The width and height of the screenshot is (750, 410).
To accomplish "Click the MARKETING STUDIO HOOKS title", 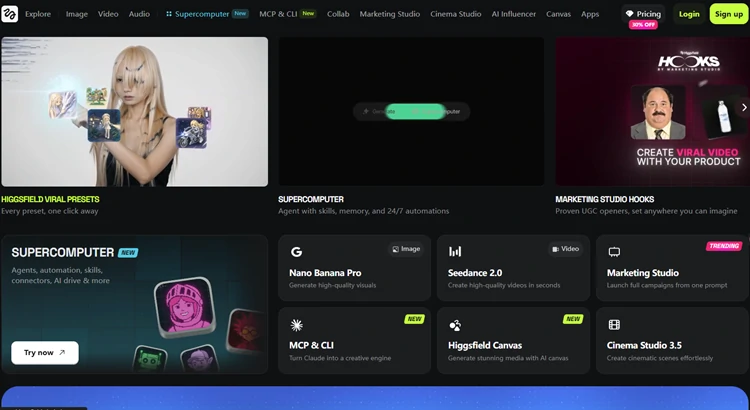I will point(605,199).
